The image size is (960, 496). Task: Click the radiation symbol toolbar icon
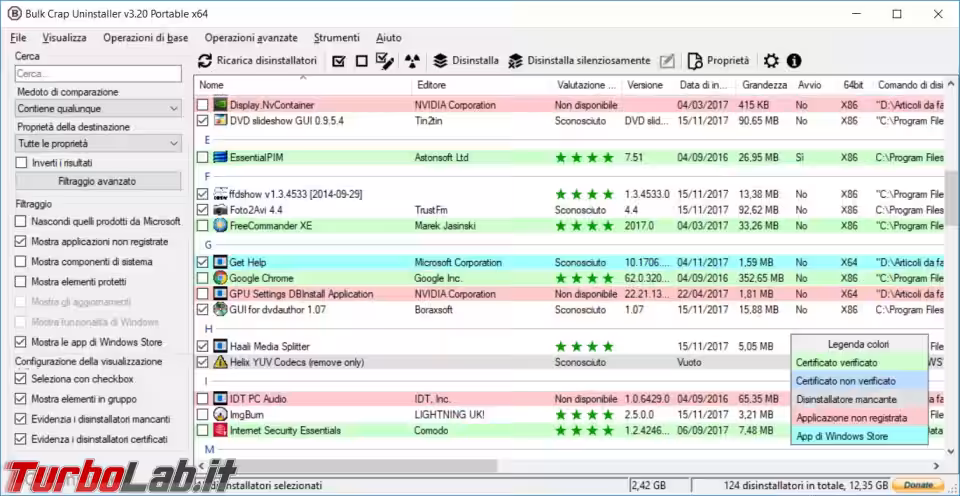(412, 61)
